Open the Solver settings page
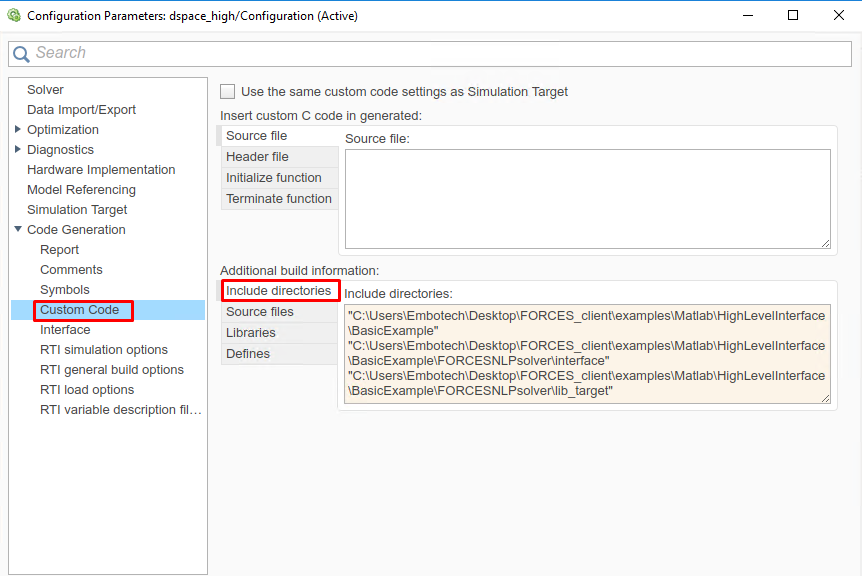 pos(45,90)
